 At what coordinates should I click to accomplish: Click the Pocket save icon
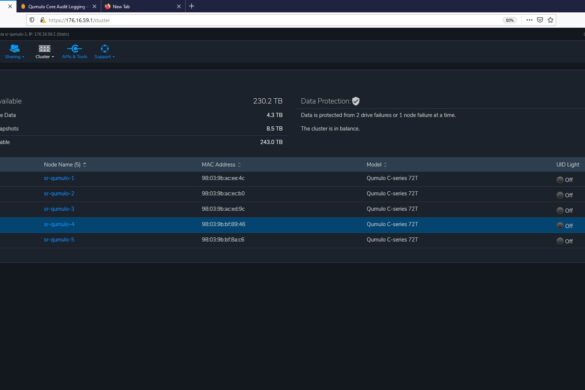click(540, 20)
